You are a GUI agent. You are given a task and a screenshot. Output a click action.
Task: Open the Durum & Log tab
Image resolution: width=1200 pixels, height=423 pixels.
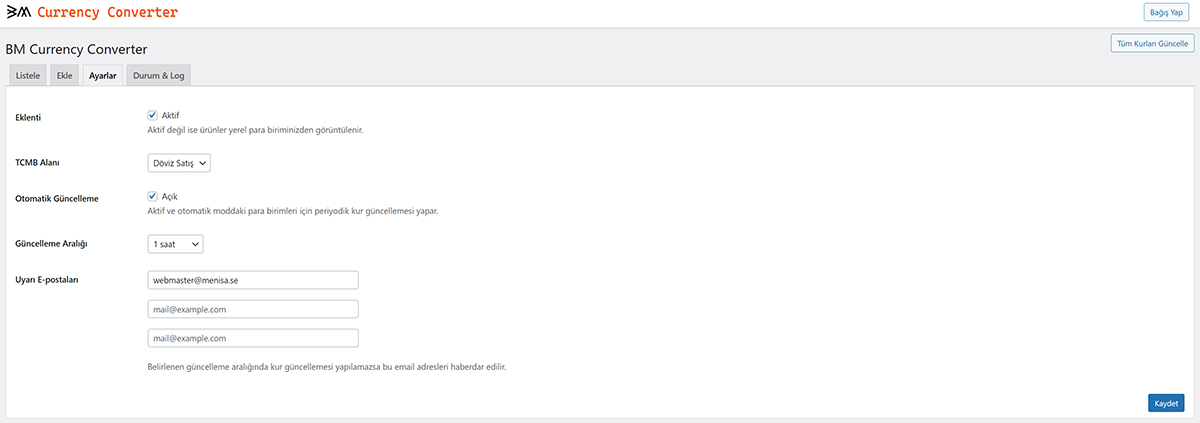[x=158, y=76]
